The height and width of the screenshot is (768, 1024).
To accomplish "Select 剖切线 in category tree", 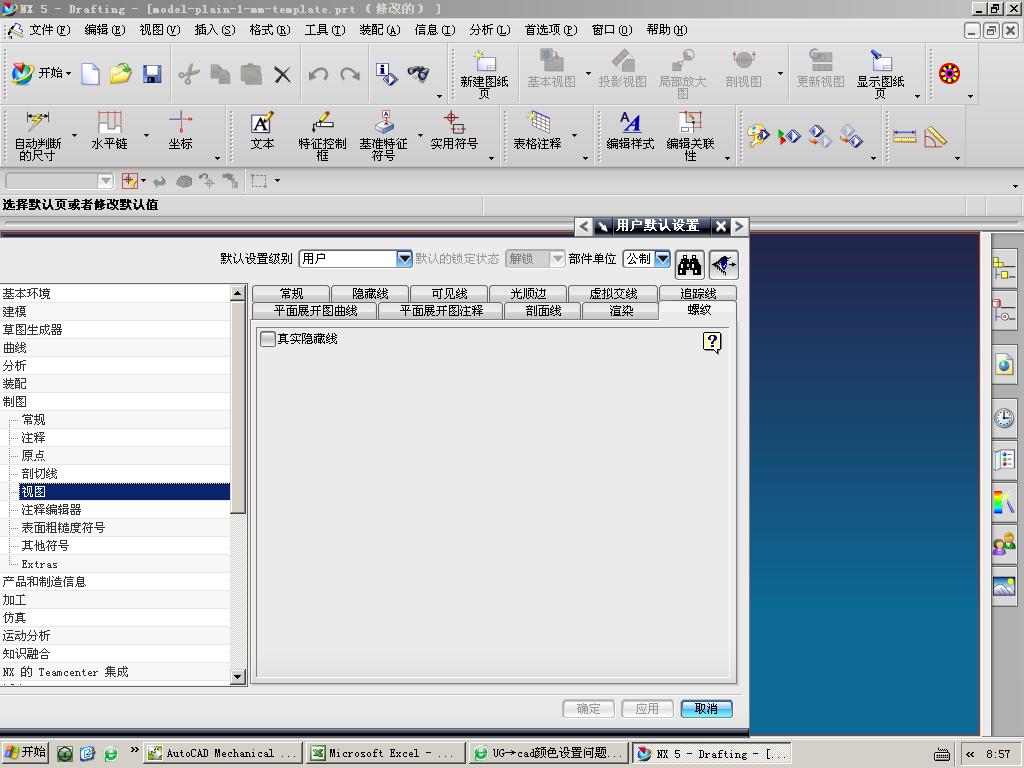I will pos(39,473).
